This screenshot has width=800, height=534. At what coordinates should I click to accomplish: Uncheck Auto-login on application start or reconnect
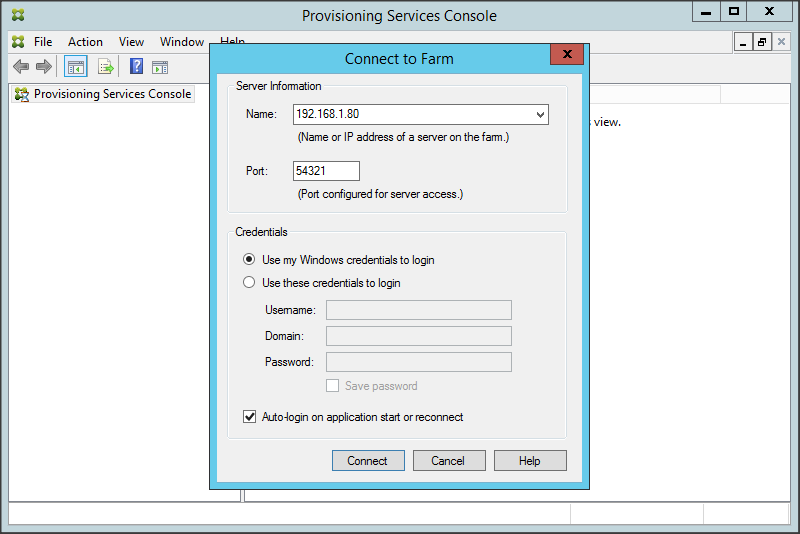click(x=250, y=417)
